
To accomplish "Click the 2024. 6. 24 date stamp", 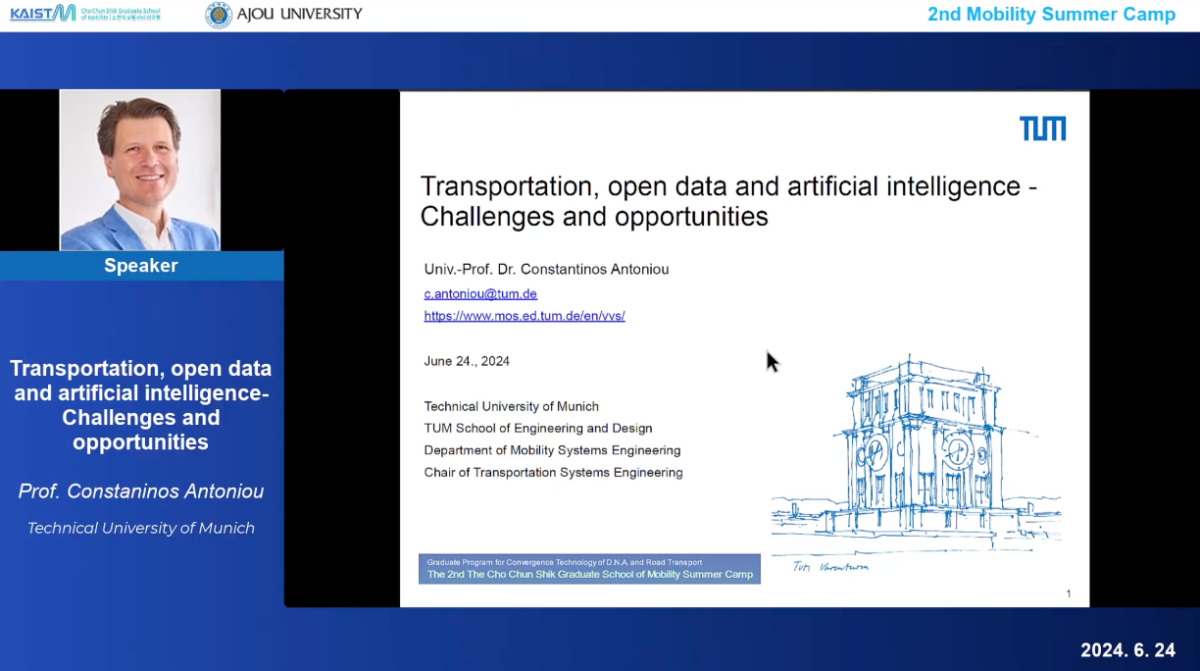I will coord(1127,650).
